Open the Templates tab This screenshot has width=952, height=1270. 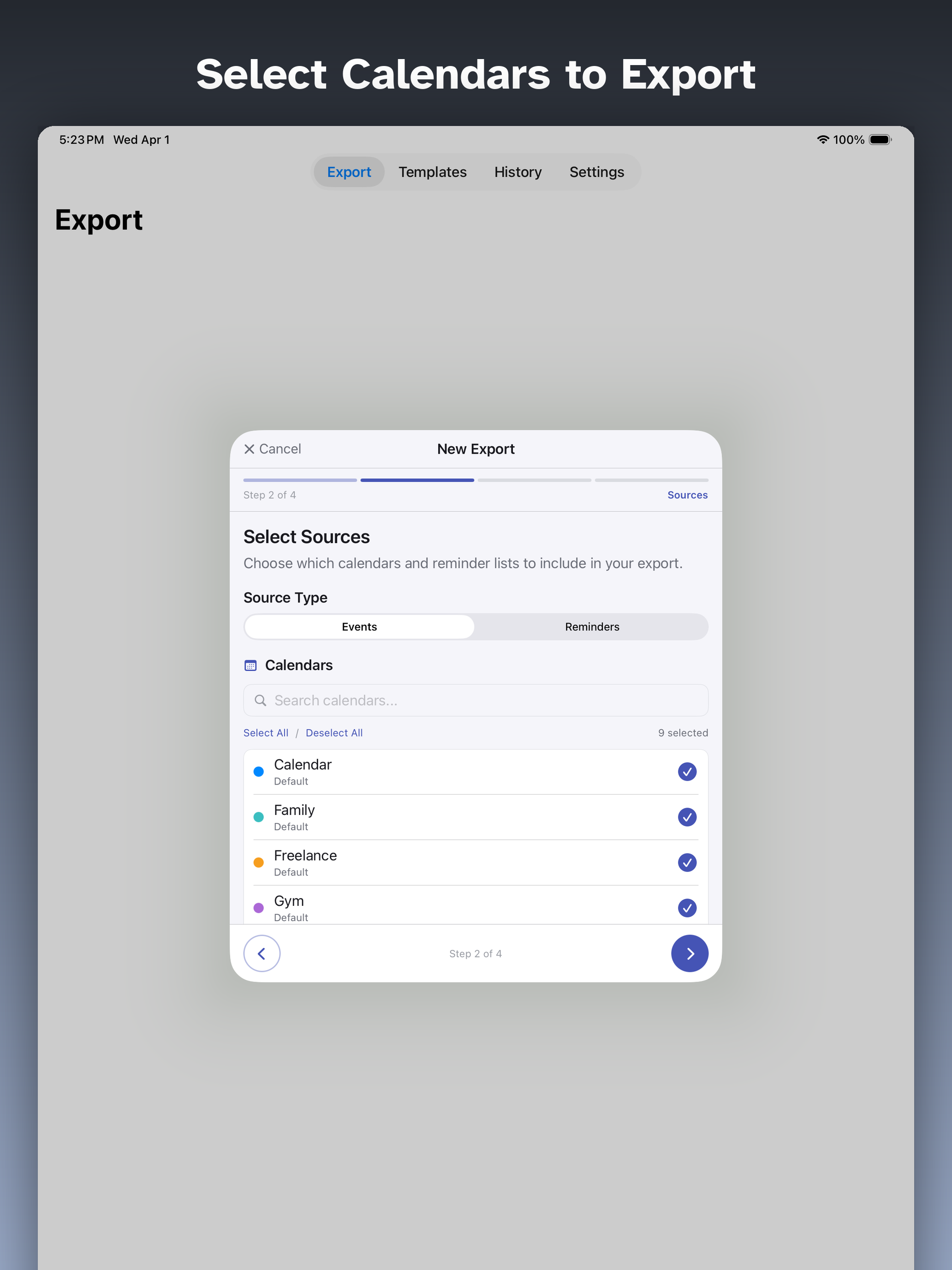click(x=433, y=172)
